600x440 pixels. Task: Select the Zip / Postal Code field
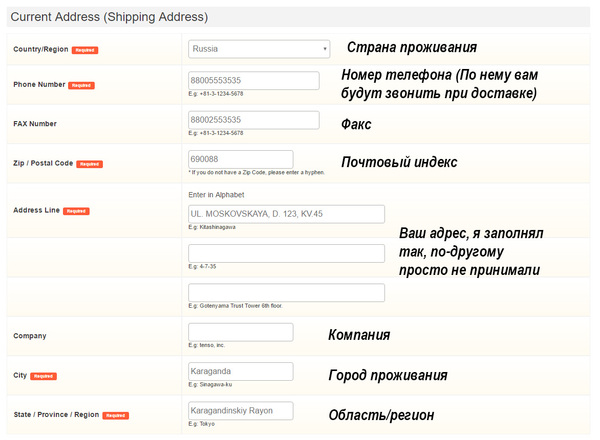(240, 159)
